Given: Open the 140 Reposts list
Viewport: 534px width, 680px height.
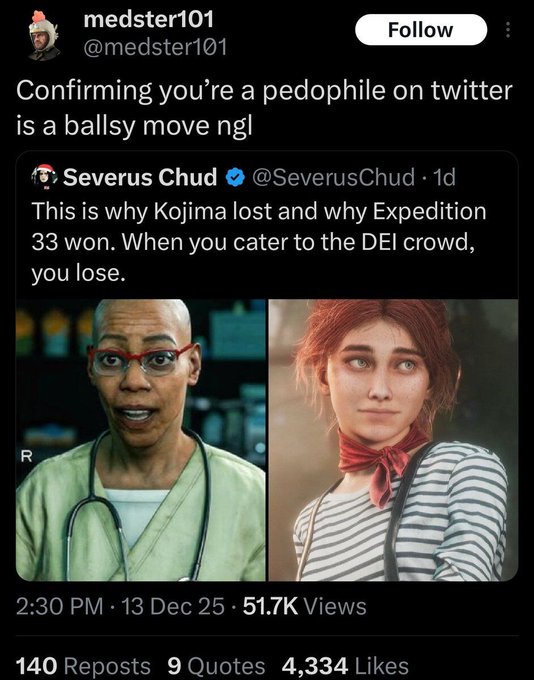Looking at the screenshot, I should (x=83, y=666).
